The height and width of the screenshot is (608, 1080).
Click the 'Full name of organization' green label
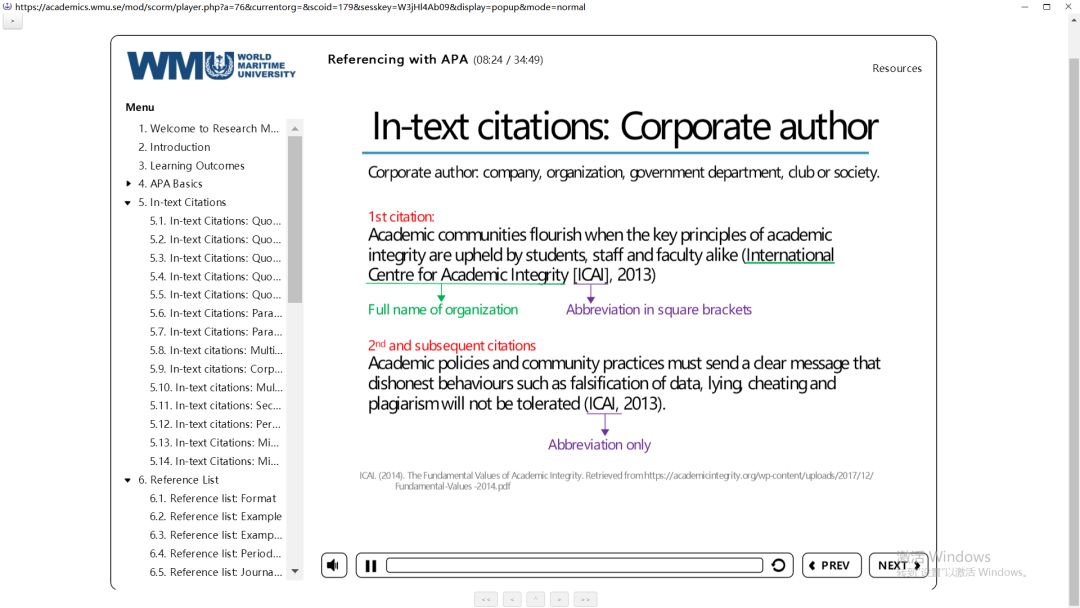[x=443, y=310]
